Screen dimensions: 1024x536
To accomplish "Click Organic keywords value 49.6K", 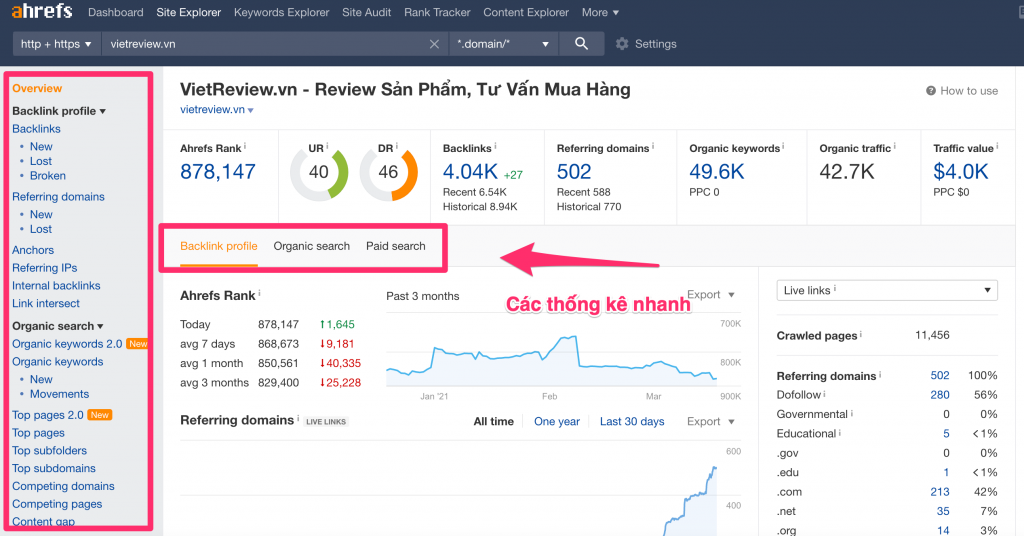I will [x=716, y=172].
